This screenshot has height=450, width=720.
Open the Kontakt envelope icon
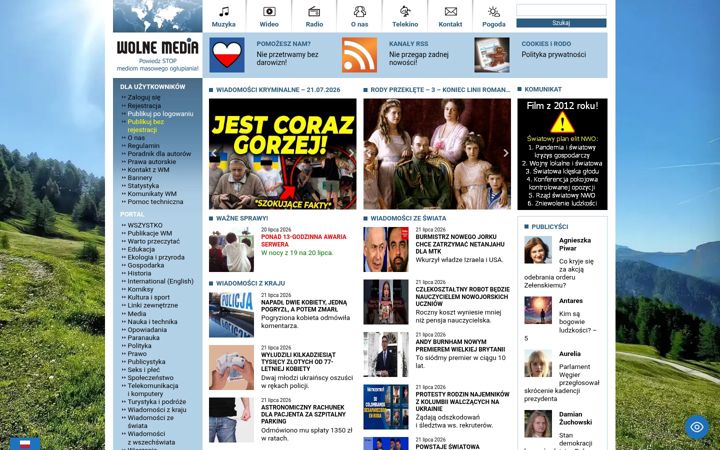450,11
